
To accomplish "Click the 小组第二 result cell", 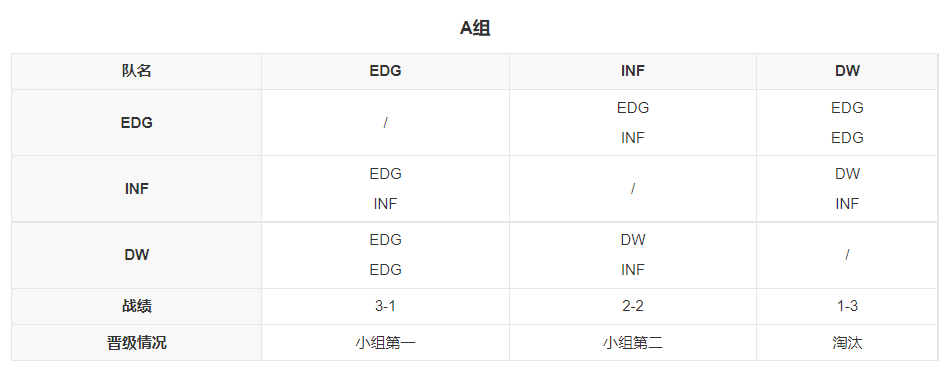I will pos(633,343).
